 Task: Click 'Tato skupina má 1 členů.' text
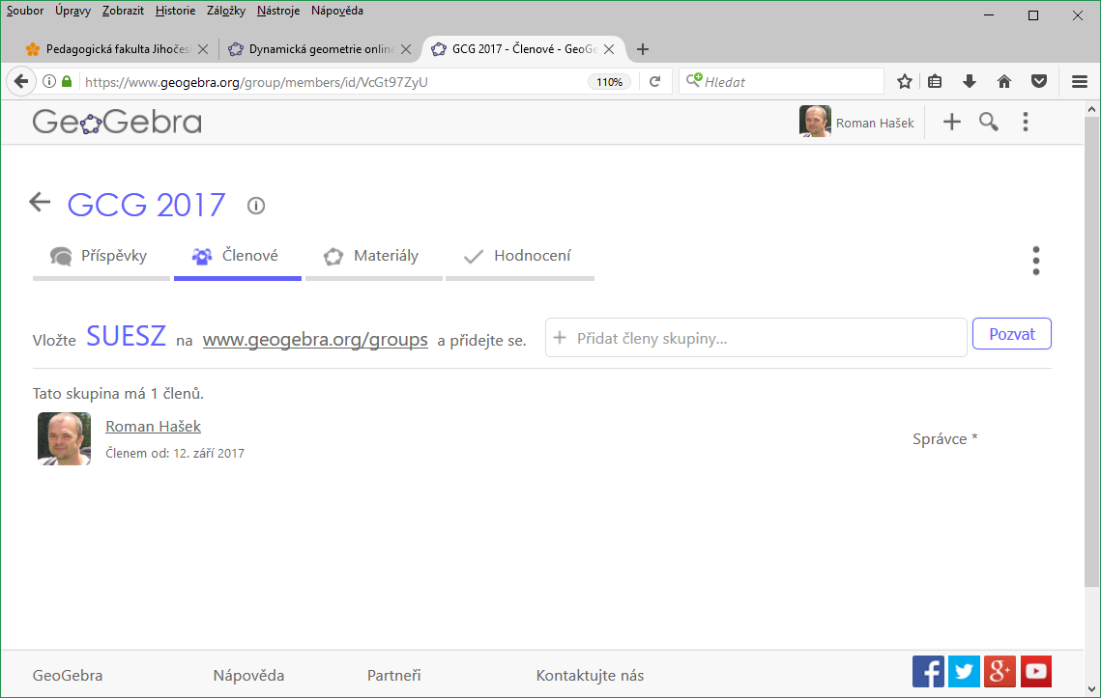coord(118,393)
